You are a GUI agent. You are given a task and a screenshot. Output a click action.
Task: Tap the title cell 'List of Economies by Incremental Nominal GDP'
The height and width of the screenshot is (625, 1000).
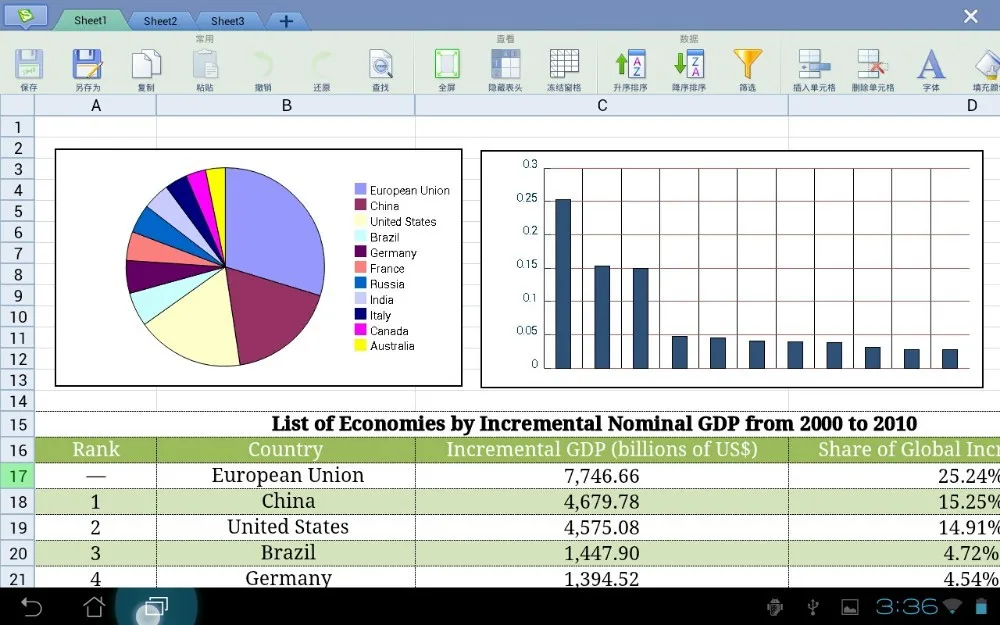click(594, 424)
